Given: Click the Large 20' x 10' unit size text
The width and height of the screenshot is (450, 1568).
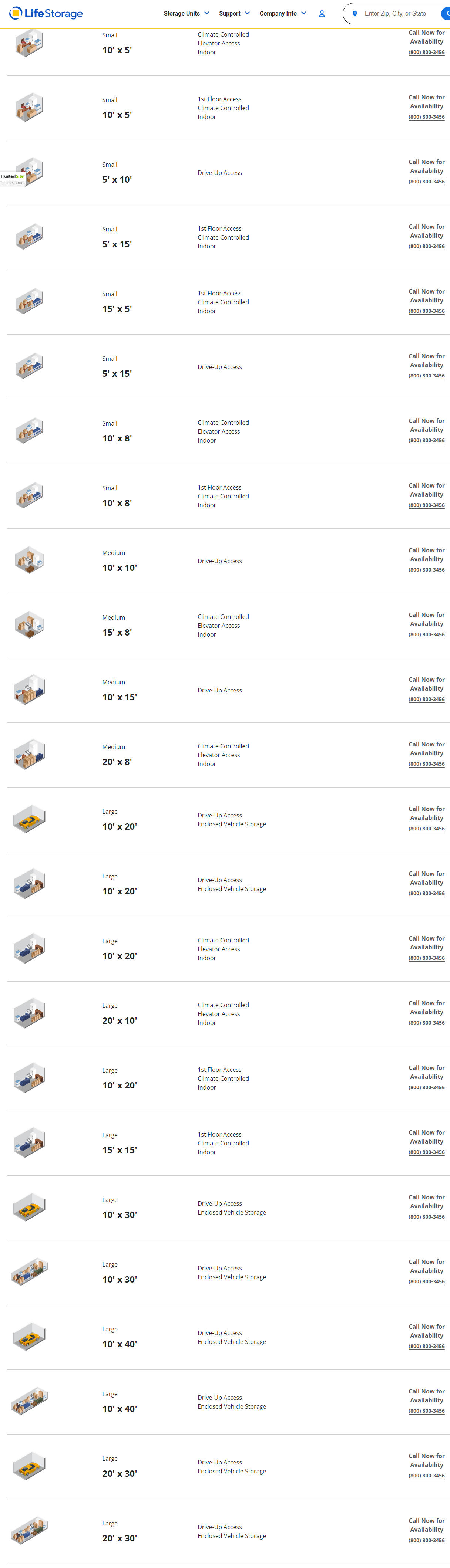Looking at the screenshot, I should click(x=120, y=1021).
